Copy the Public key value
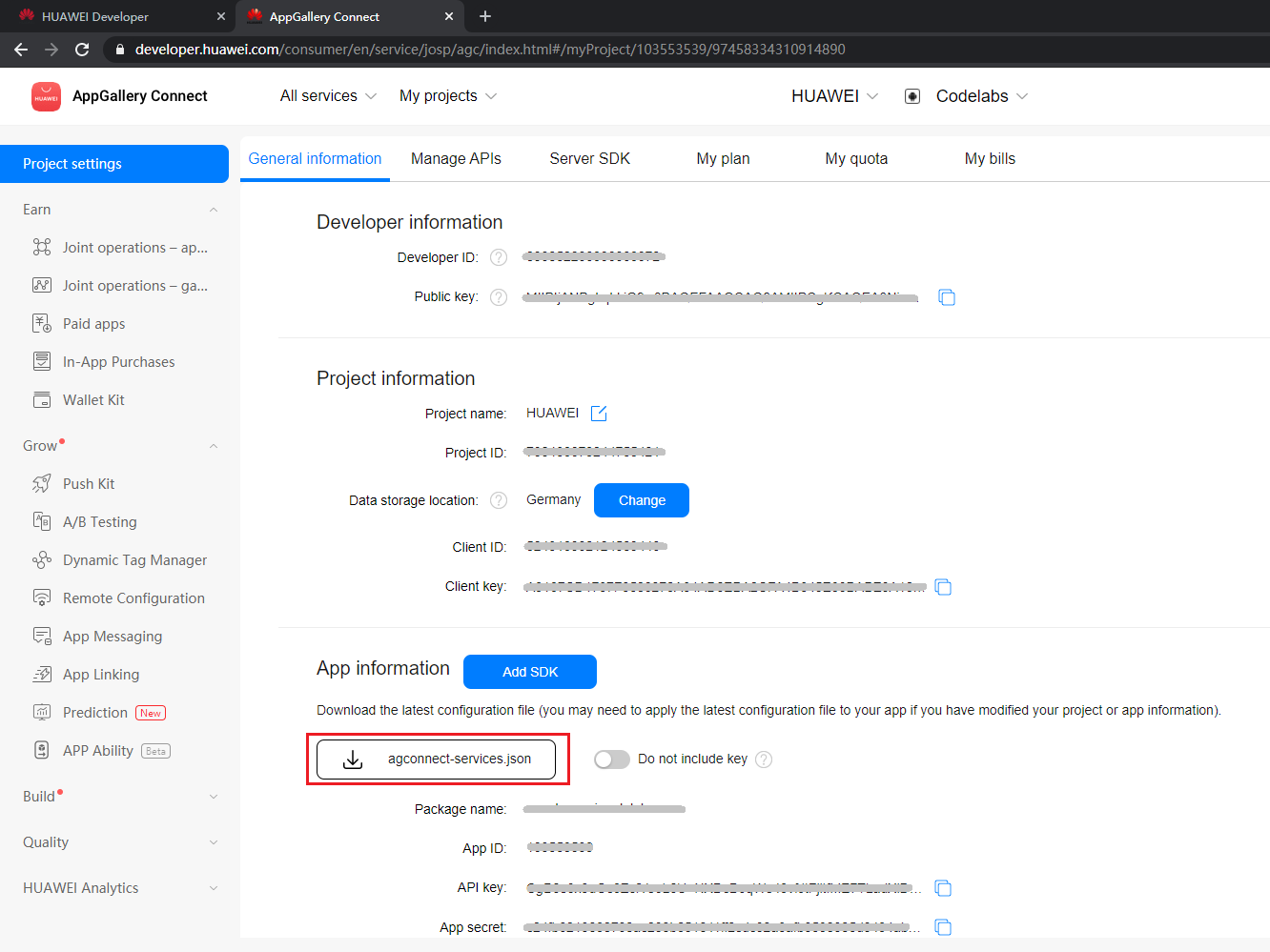The height and width of the screenshot is (952, 1270). point(946,297)
